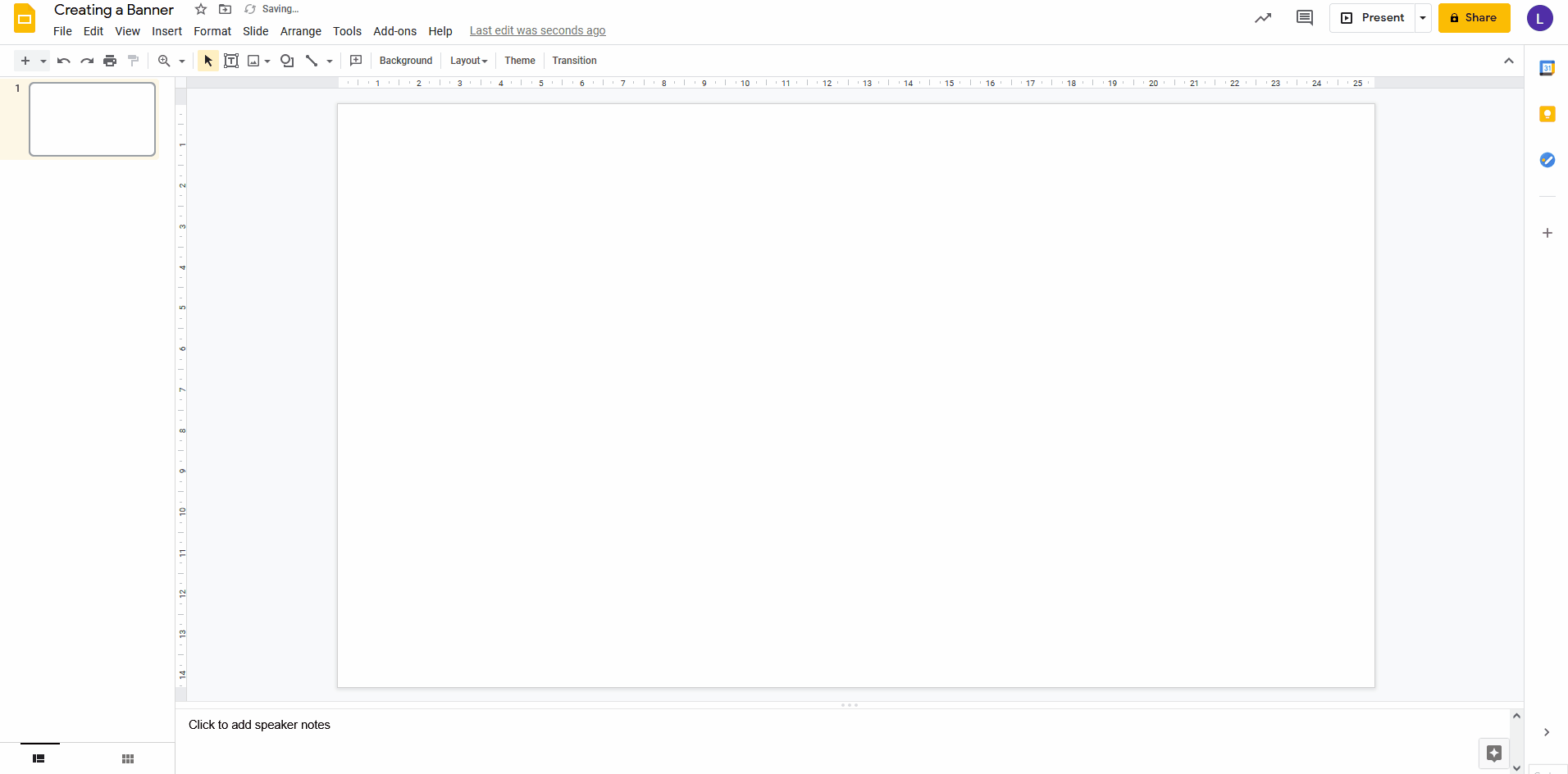Viewport: 1568px width, 774px height.
Task: Open the new slide layout dropdown arrow
Action: [43, 60]
